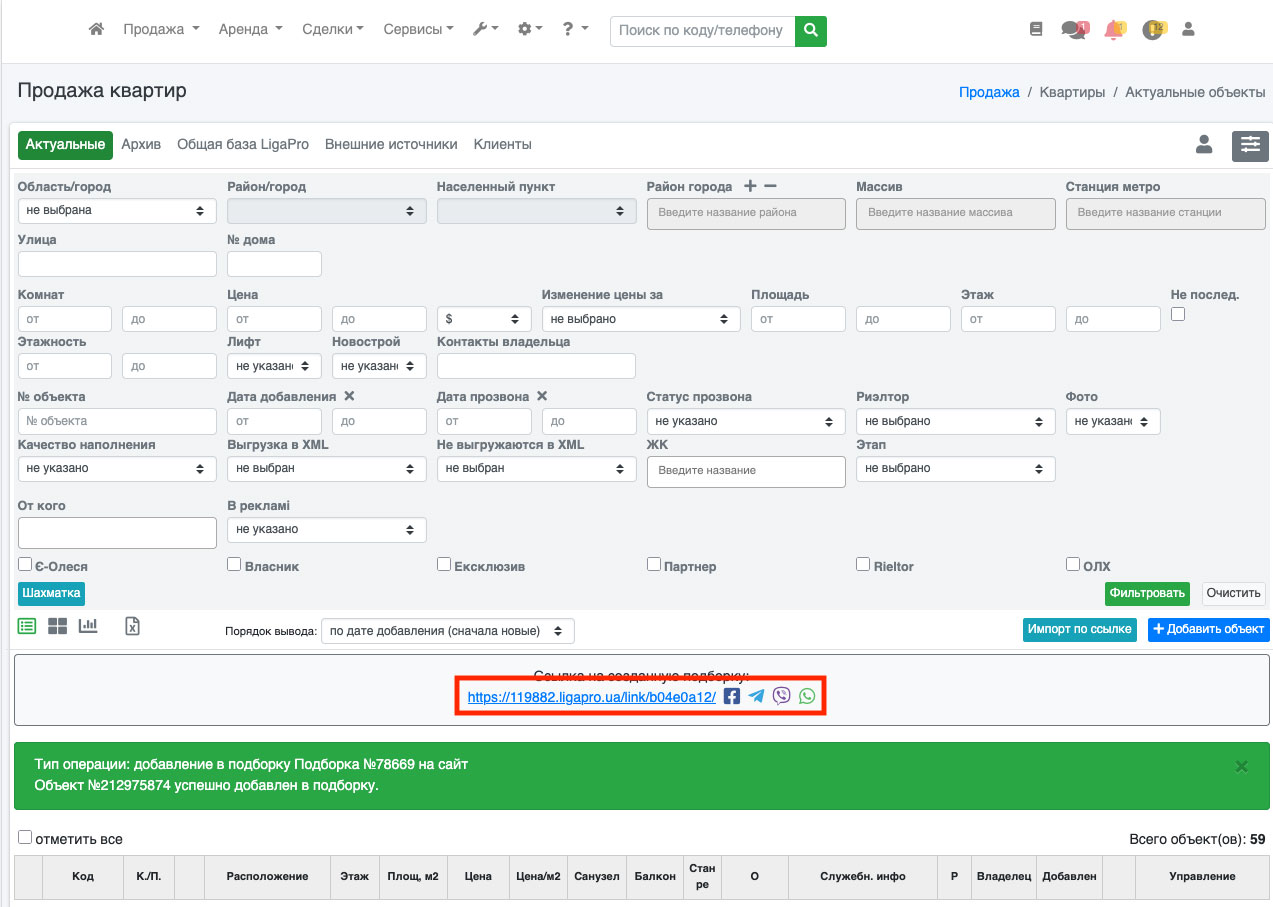Open the Риэлтор dropdown
The width and height of the screenshot is (1273, 907).
pyautogui.click(x=956, y=421)
